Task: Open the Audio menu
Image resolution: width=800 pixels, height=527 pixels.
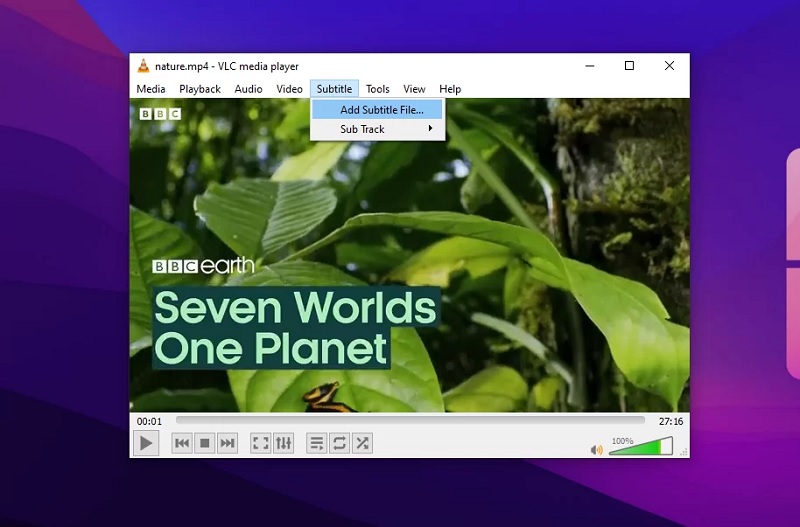Action: coord(248,89)
